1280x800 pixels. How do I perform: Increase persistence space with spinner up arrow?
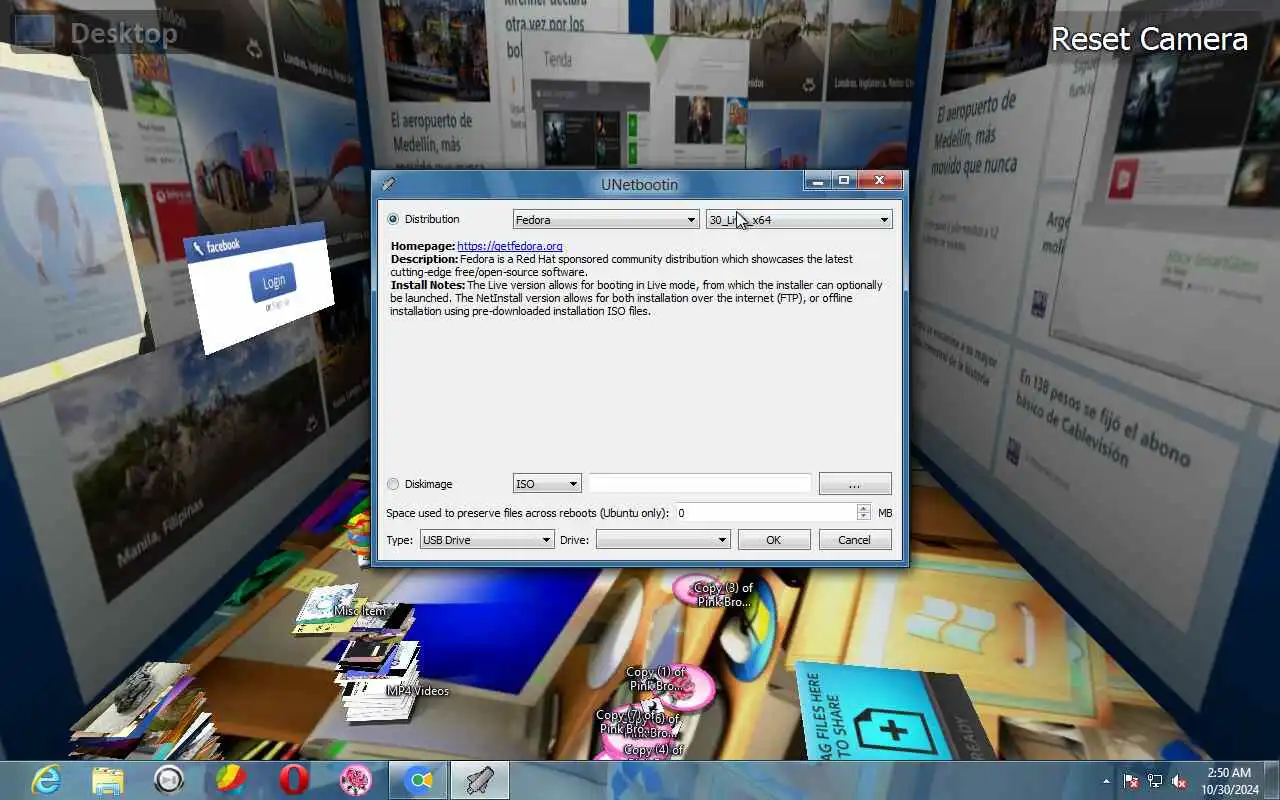[864, 508]
